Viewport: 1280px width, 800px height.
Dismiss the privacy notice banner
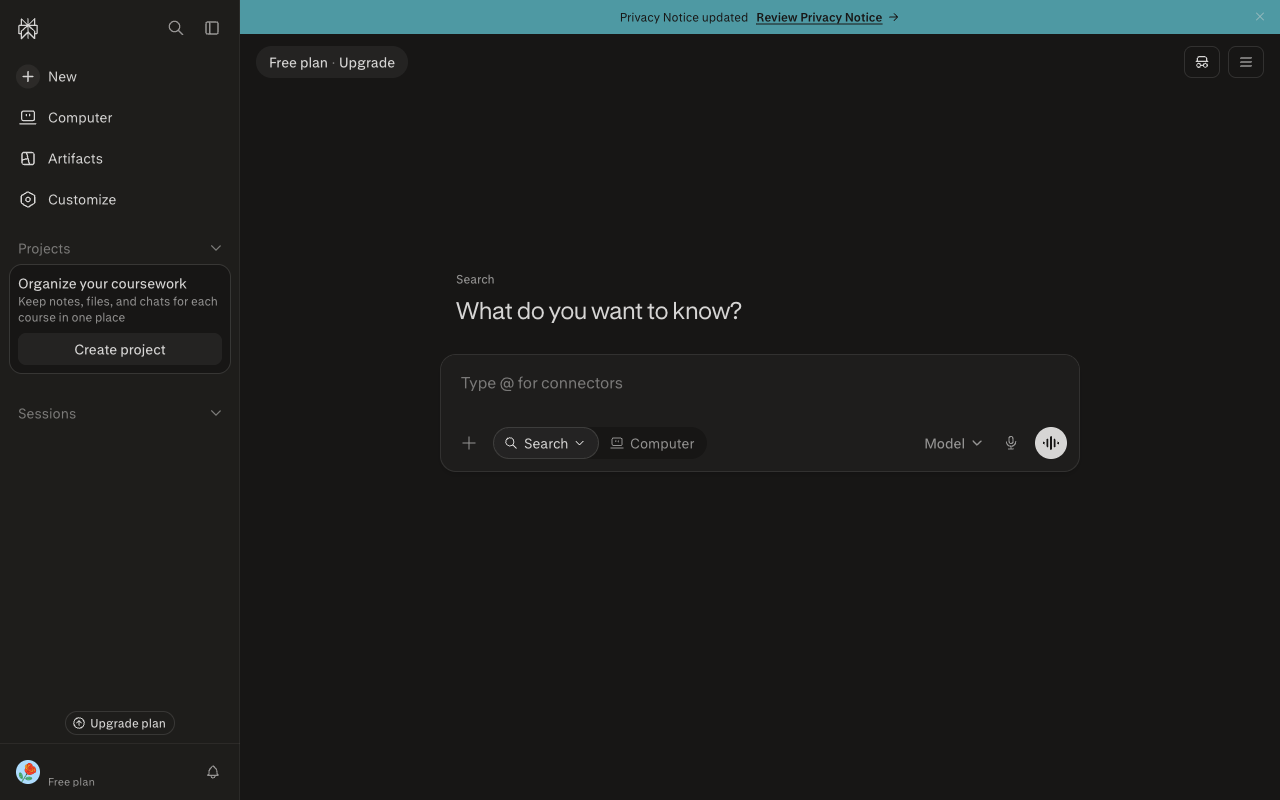pos(1260,17)
